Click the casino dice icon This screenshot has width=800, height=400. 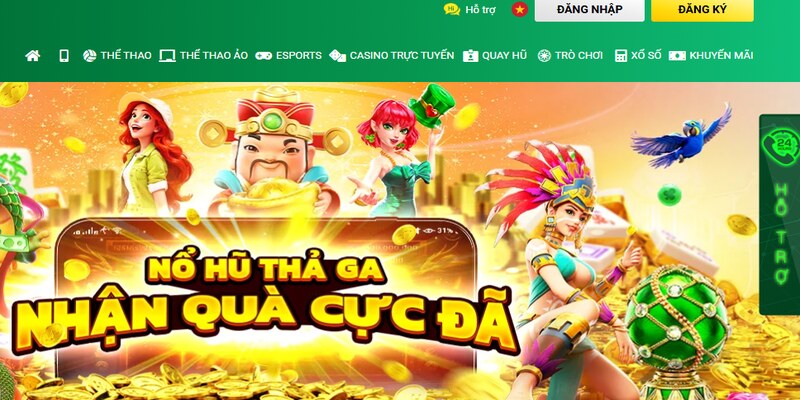[x=337, y=56]
